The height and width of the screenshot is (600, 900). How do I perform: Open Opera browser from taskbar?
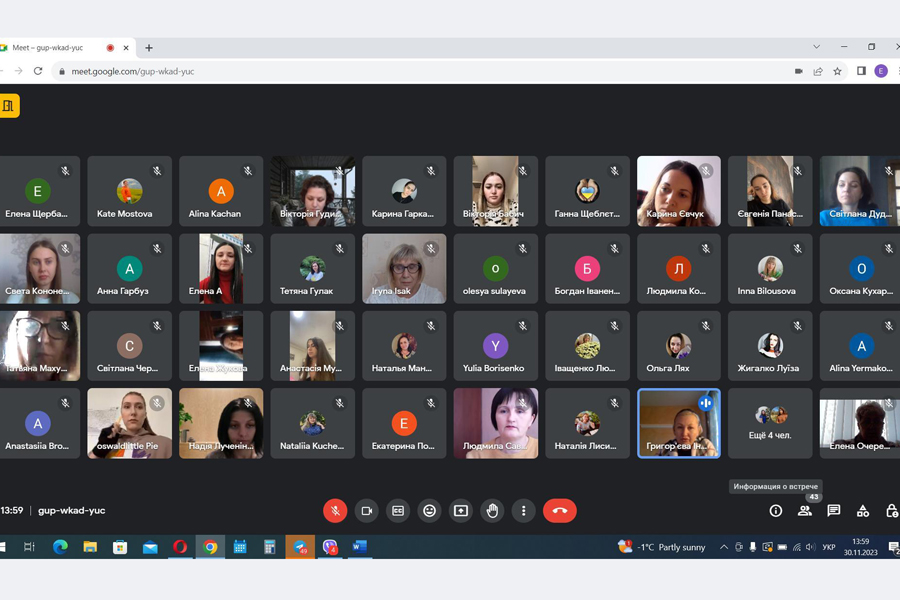coord(180,547)
